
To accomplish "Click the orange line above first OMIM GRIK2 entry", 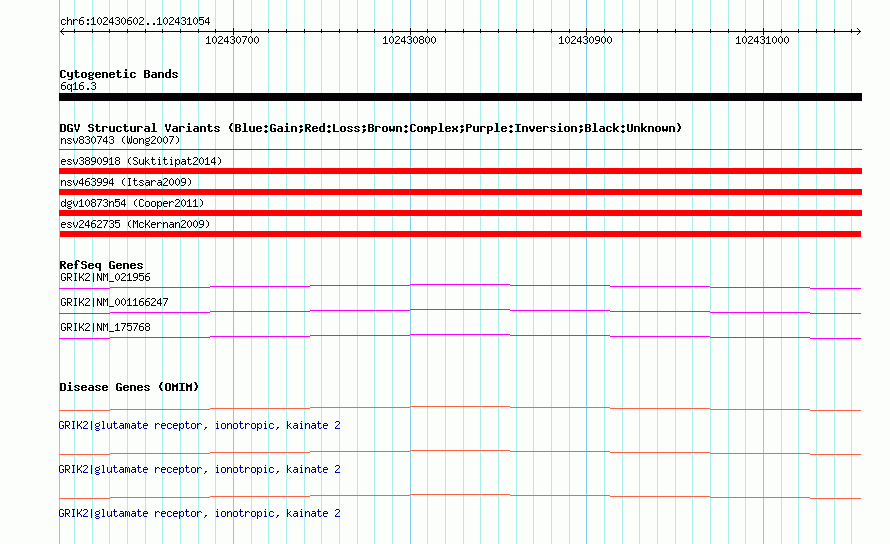I will (460, 408).
